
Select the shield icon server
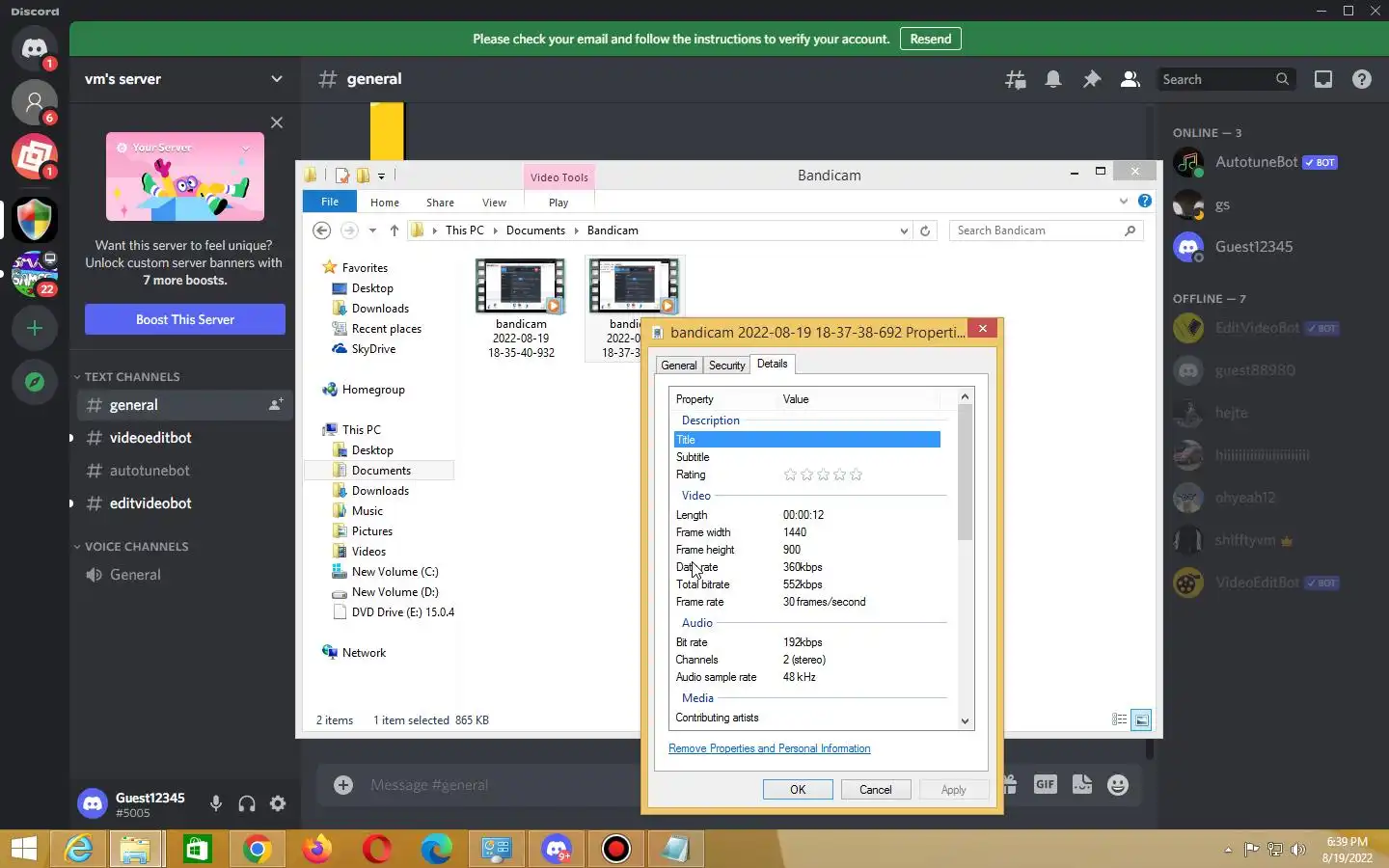point(35,220)
